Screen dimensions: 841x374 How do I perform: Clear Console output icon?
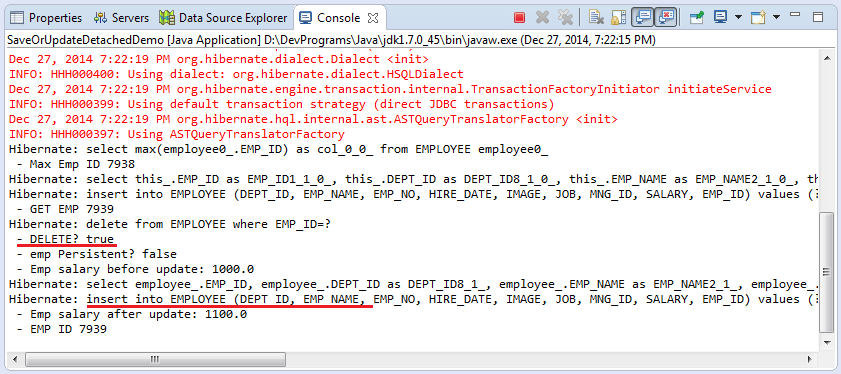coord(595,18)
